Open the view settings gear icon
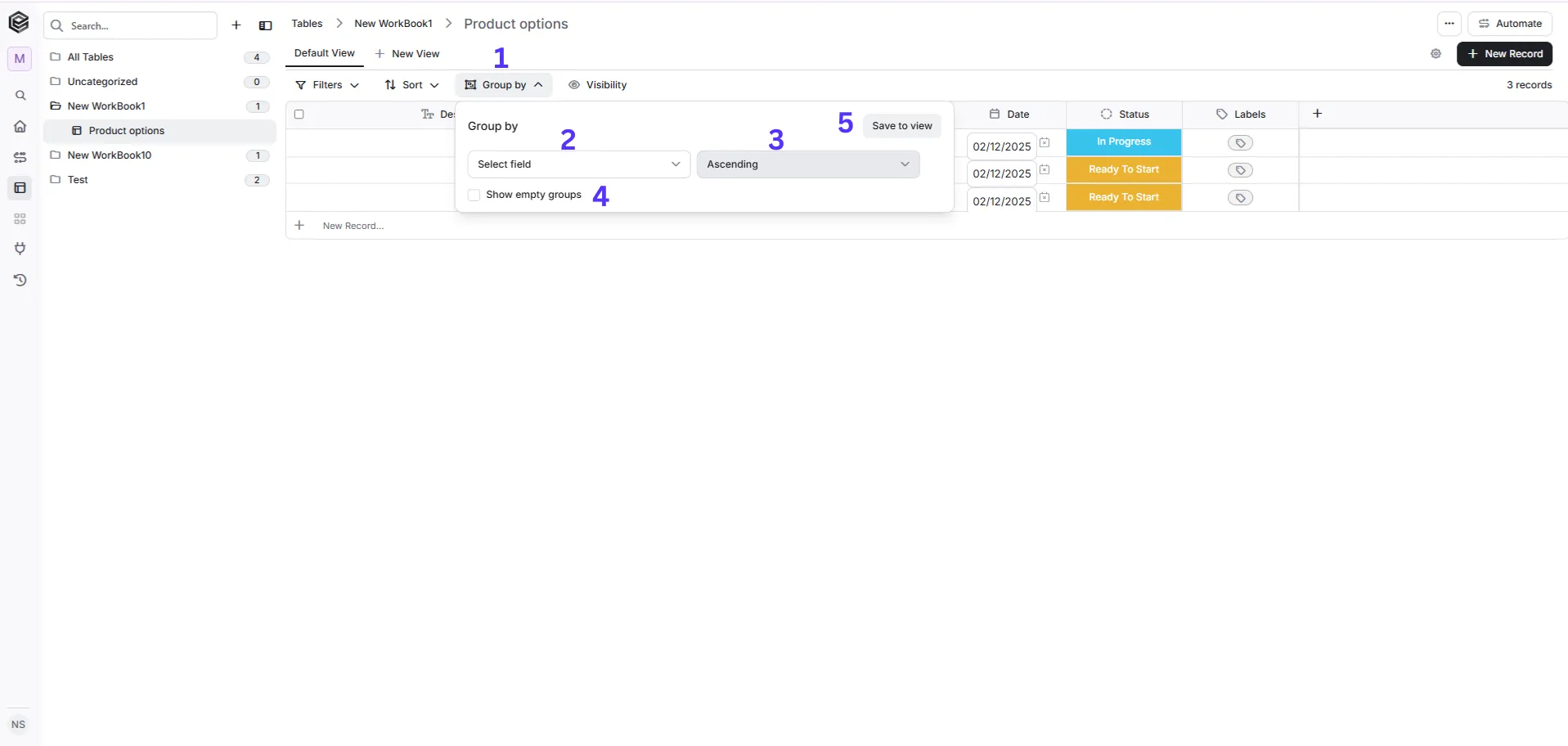The image size is (1568, 746). 1435,54
